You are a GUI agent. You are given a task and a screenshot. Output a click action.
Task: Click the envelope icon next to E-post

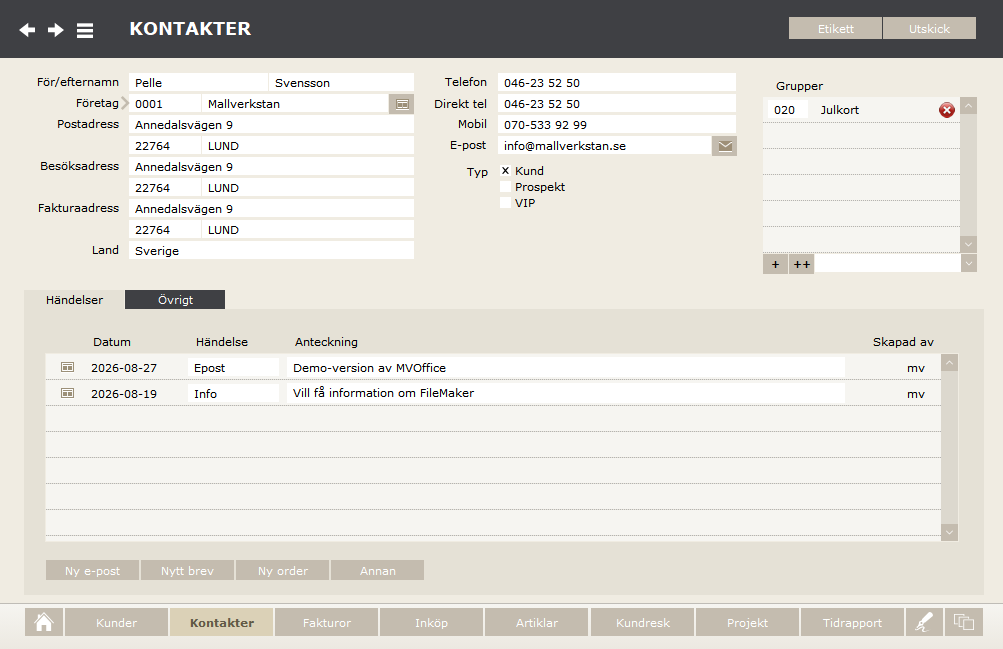725,146
